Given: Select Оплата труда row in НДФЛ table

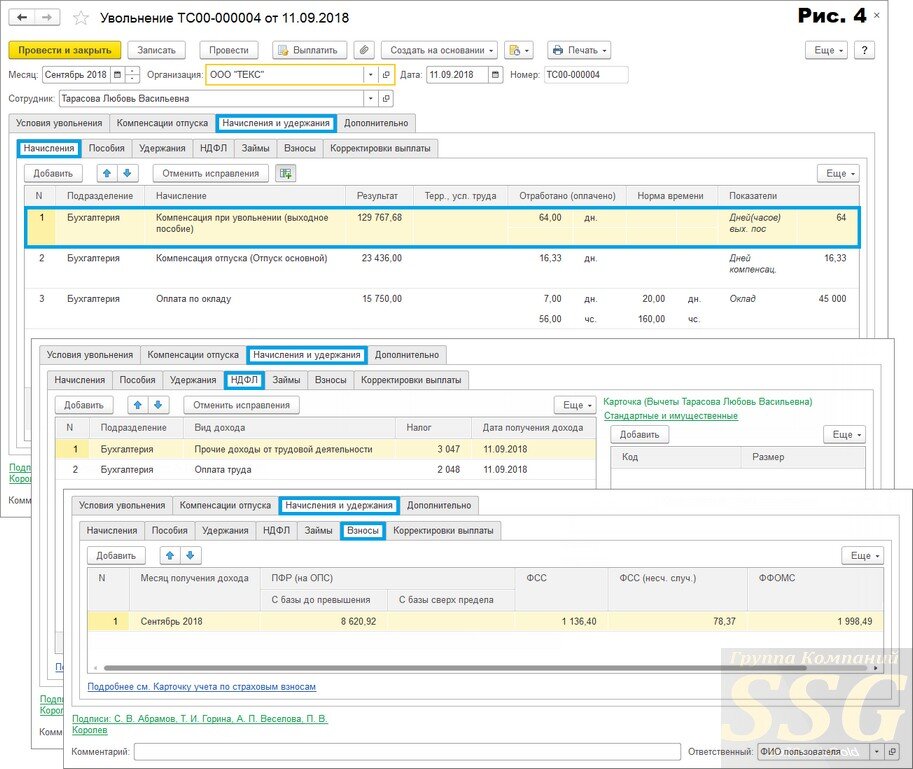Looking at the screenshot, I should point(325,469).
